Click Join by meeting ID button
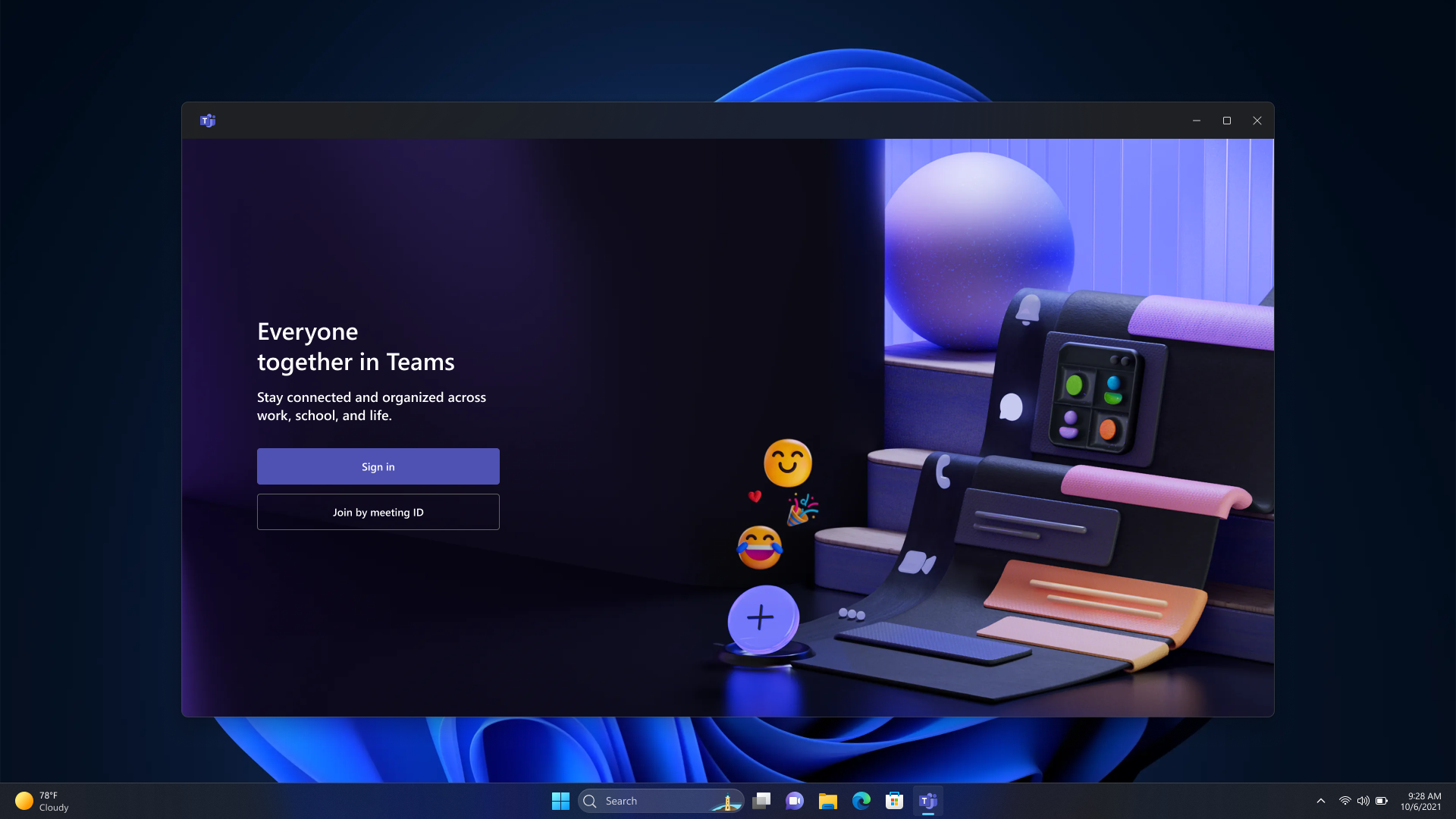Image resolution: width=1456 pixels, height=819 pixels. [378, 512]
